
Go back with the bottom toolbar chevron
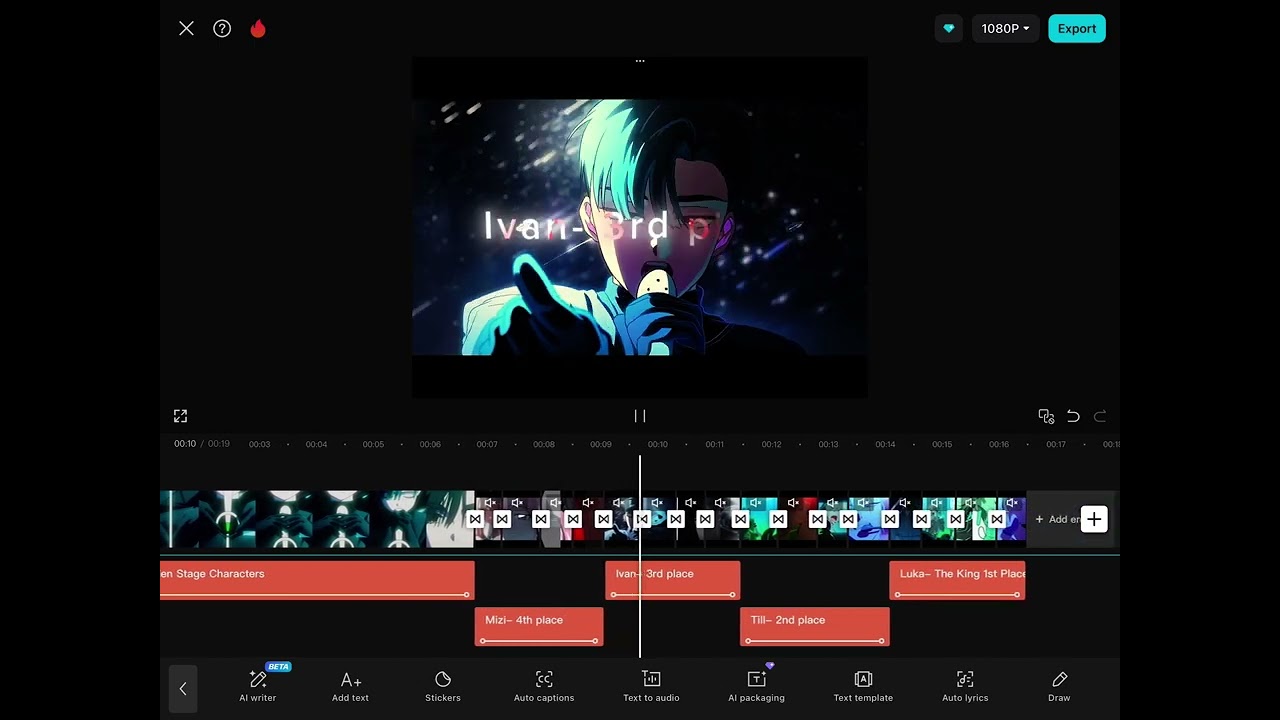pos(183,688)
